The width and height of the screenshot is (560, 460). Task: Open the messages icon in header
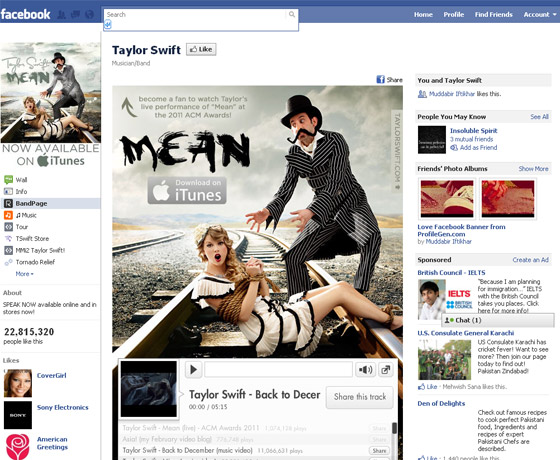pos(75,15)
